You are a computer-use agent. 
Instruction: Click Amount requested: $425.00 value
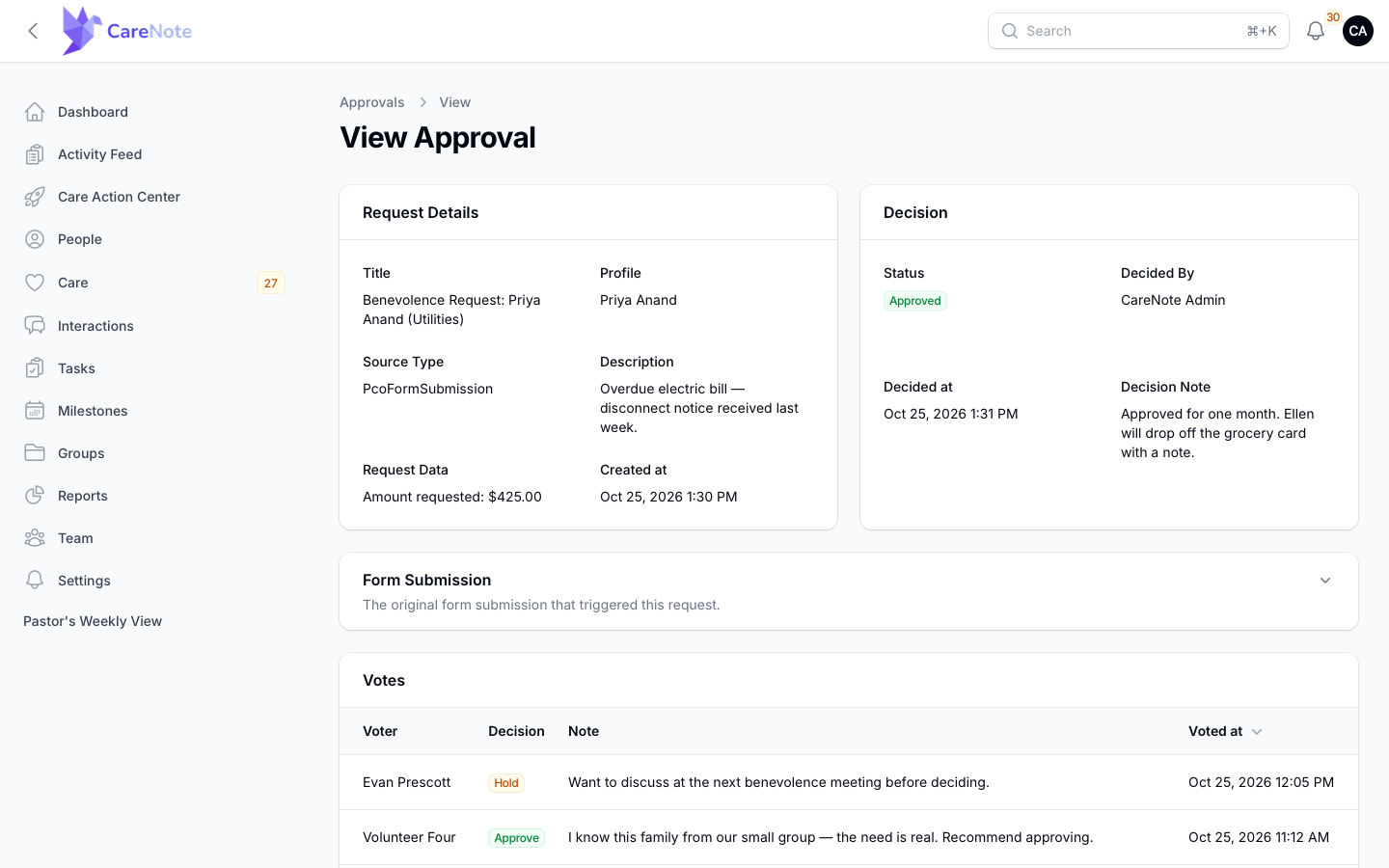click(452, 497)
